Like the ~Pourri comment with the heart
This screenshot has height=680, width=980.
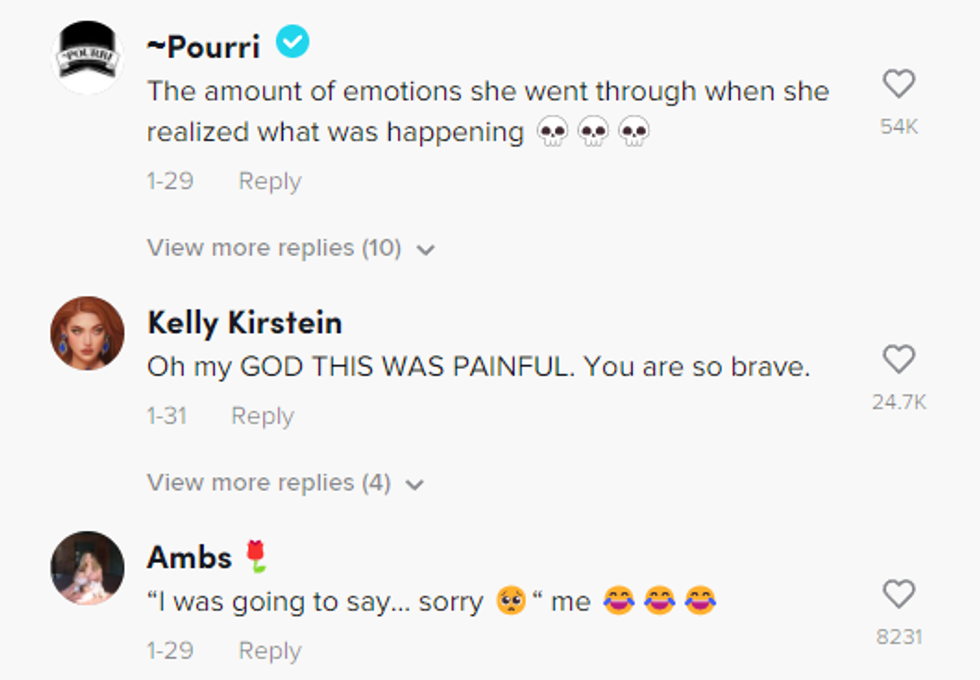tap(899, 84)
